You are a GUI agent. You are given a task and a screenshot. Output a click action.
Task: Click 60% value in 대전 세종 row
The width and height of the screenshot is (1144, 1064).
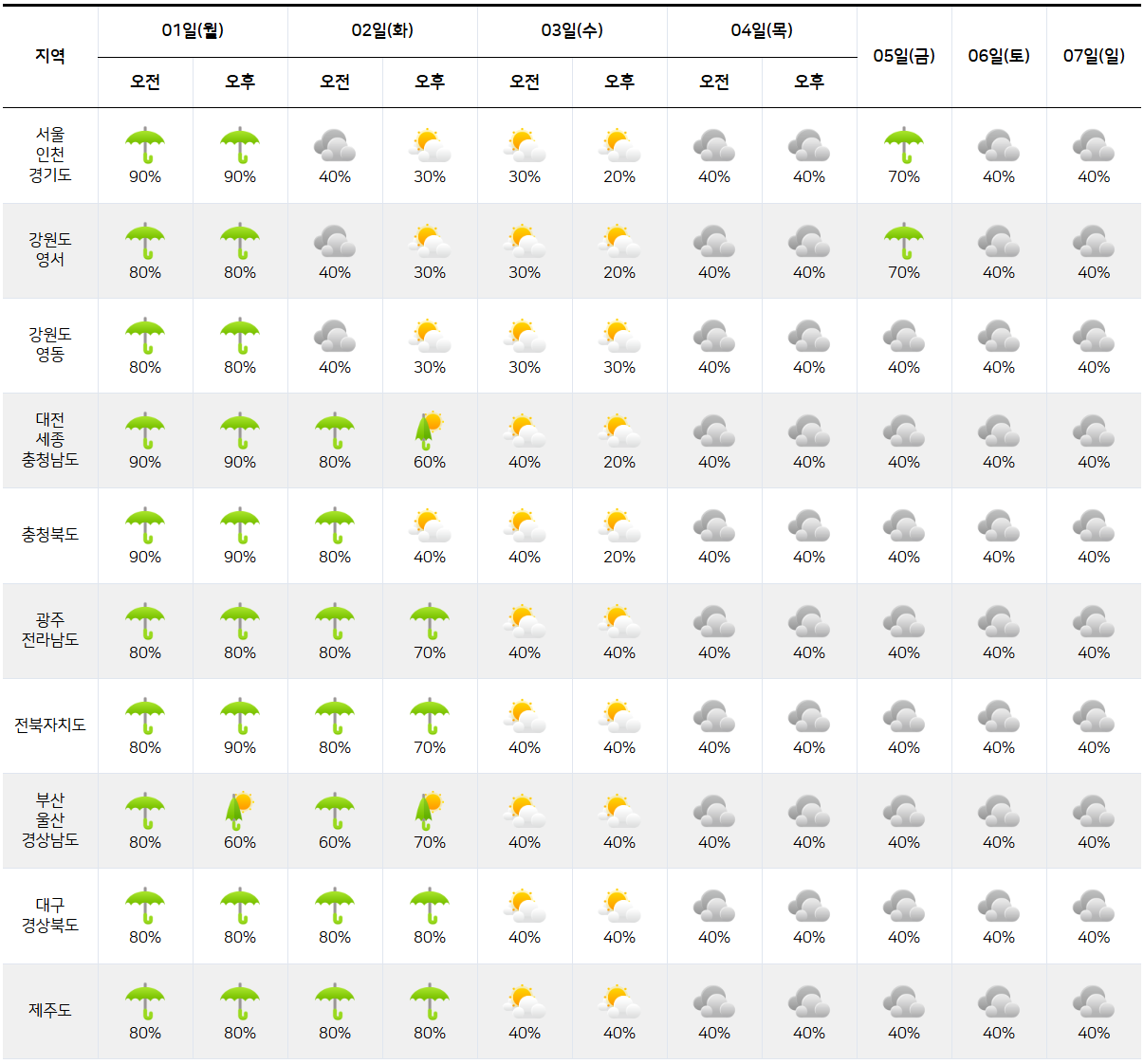430,462
